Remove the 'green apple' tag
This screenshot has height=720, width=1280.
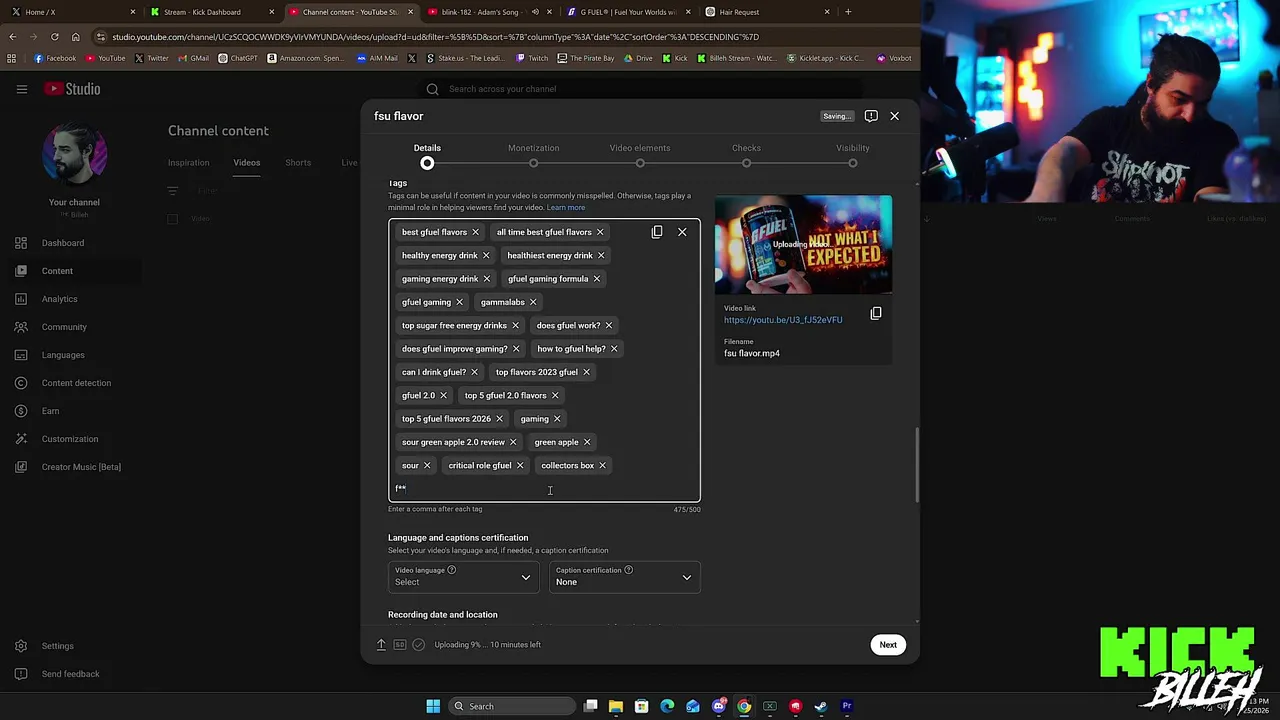(587, 442)
